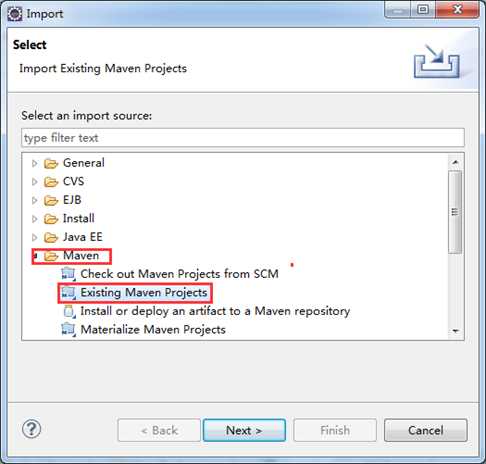Expand the General tree node
This screenshot has height=464, width=486.
[x=34, y=163]
